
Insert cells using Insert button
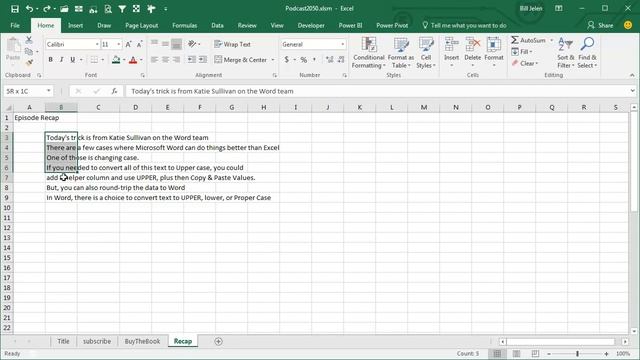(x=451, y=53)
